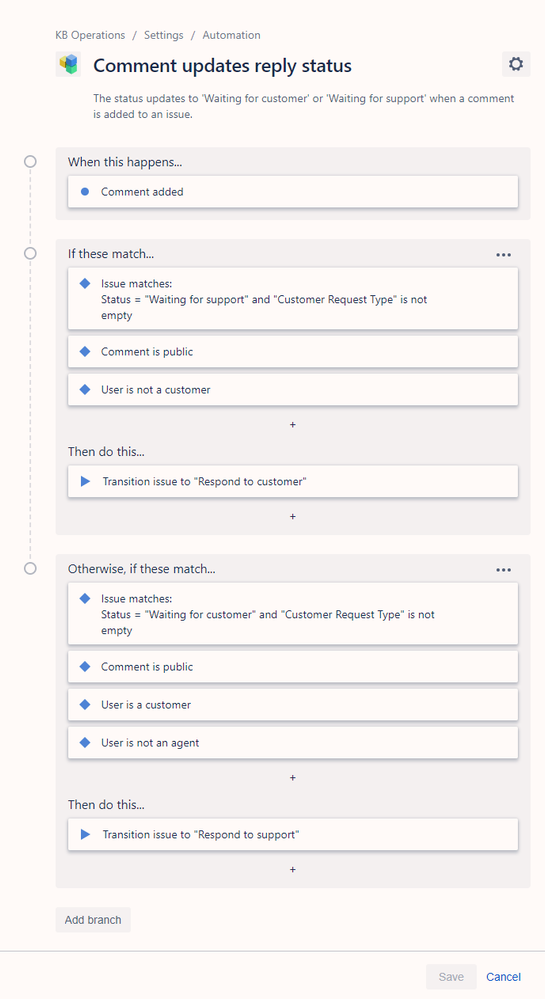
Task: Click the diamond icon beside 'User is not a customer'
Action: coord(85,389)
